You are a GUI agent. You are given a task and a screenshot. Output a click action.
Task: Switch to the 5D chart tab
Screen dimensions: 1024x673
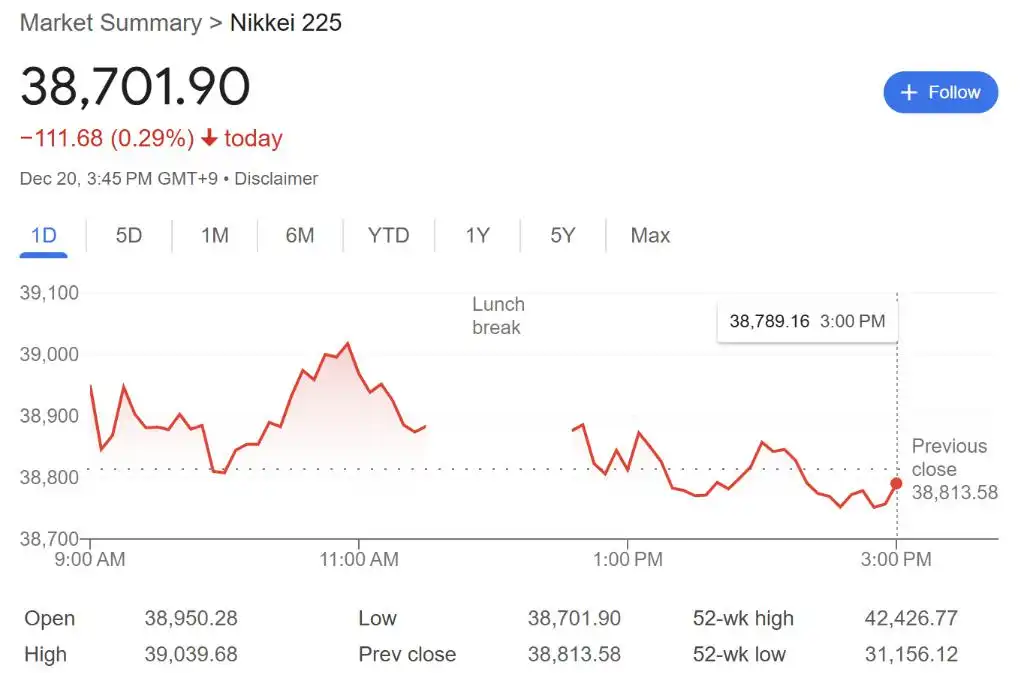pos(129,235)
